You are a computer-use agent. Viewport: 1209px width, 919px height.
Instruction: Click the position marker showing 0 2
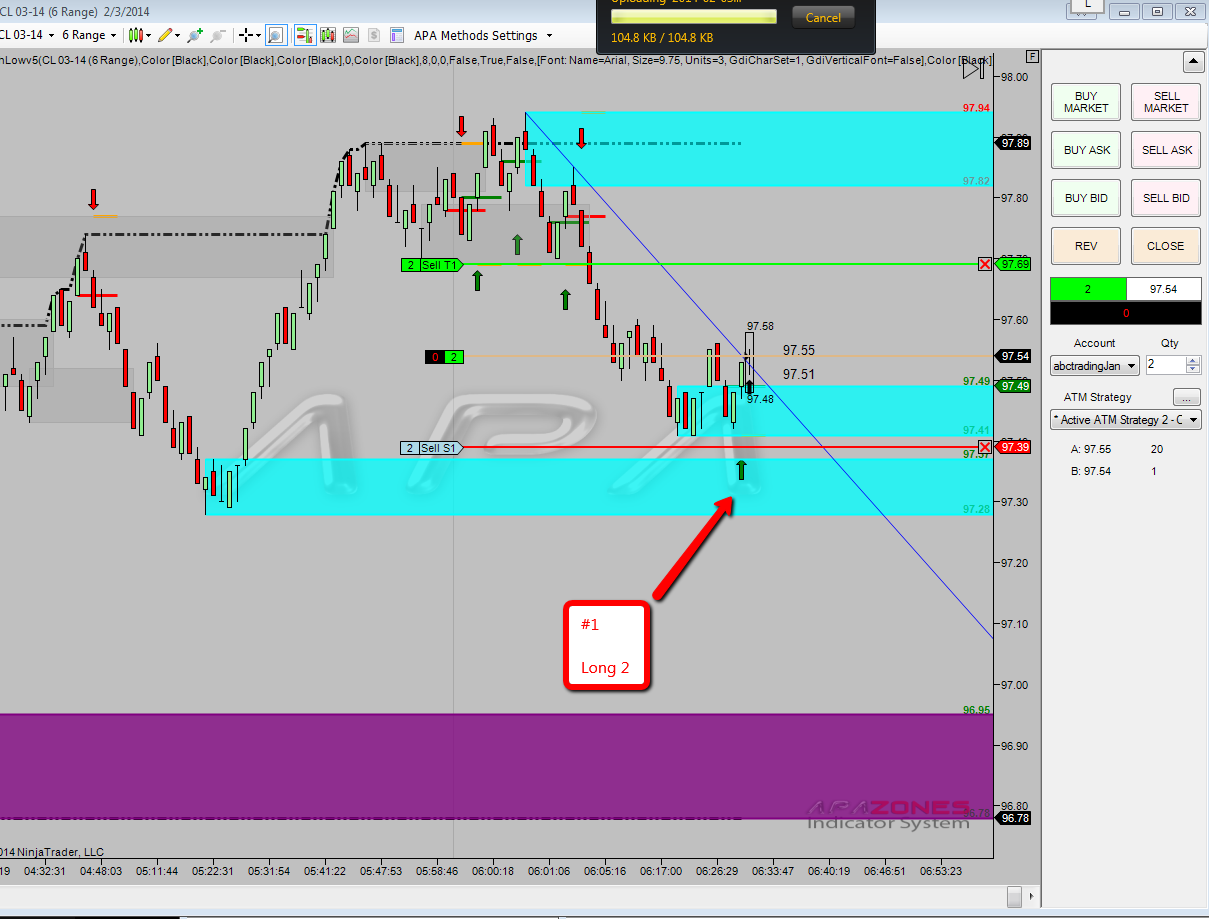pos(445,357)
